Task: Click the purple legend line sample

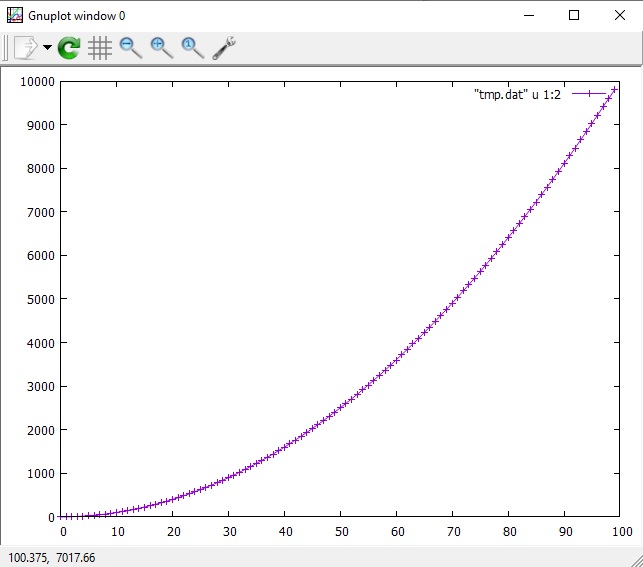Action: tap(592, 94)
